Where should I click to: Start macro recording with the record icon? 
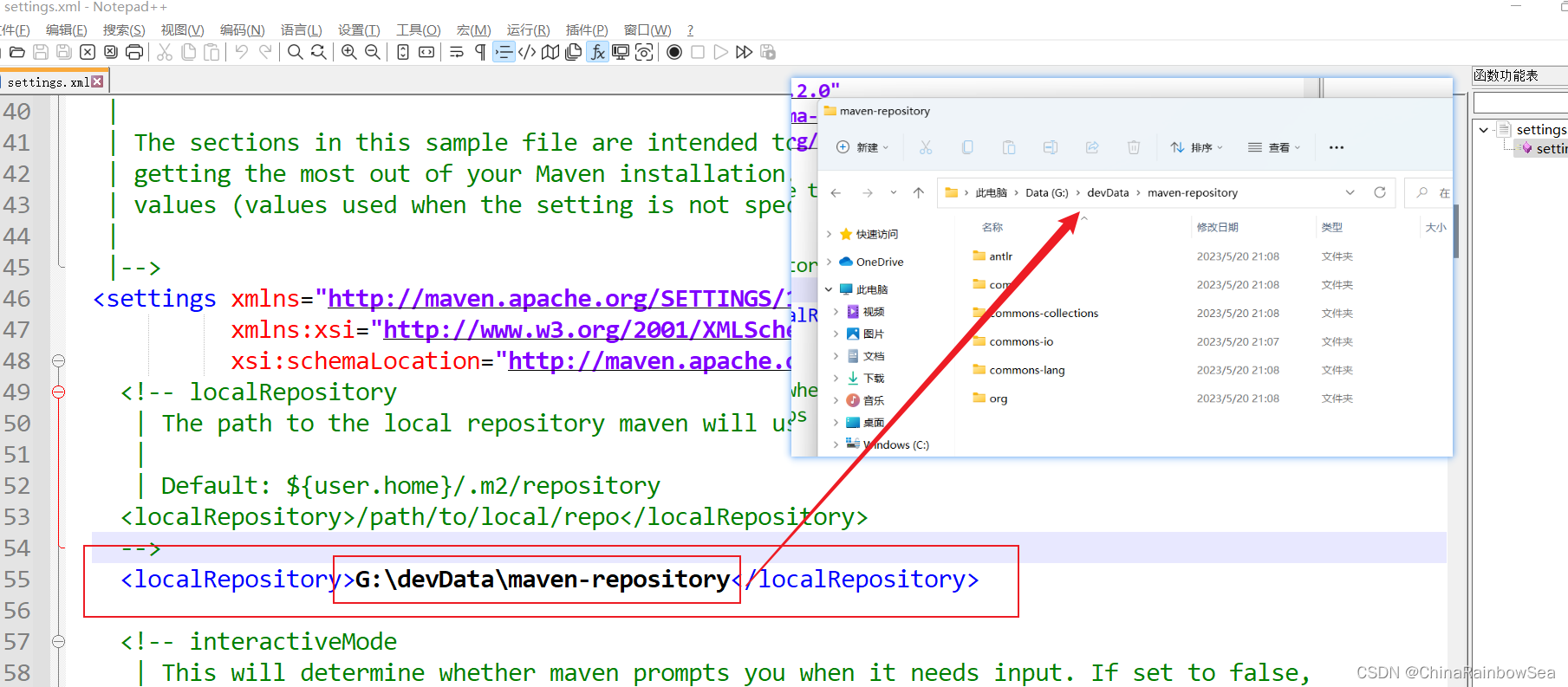pyautogui.click(x=674, y=52)
